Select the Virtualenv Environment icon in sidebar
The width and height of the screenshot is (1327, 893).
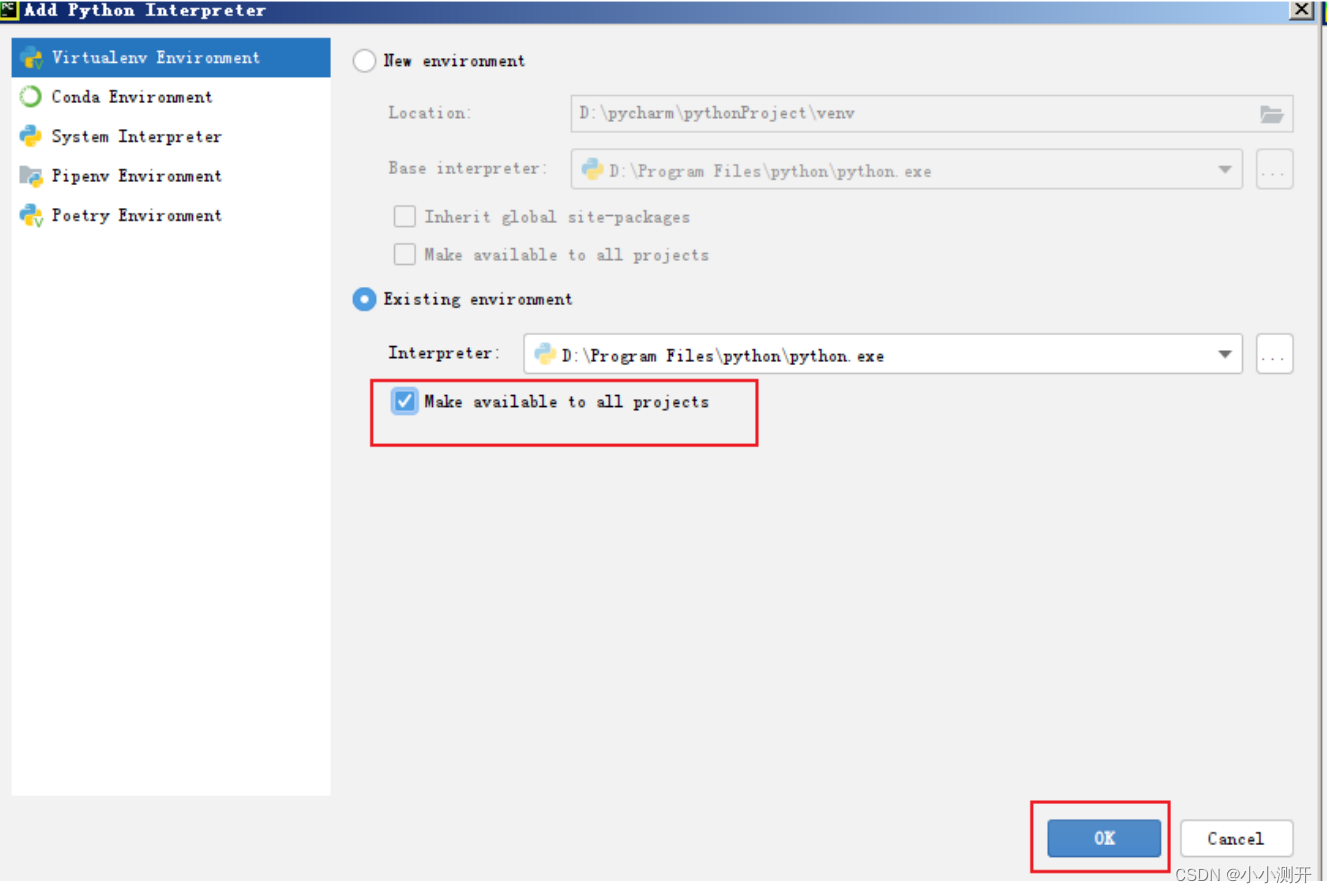pyautogui.click(x=30, y=57)
